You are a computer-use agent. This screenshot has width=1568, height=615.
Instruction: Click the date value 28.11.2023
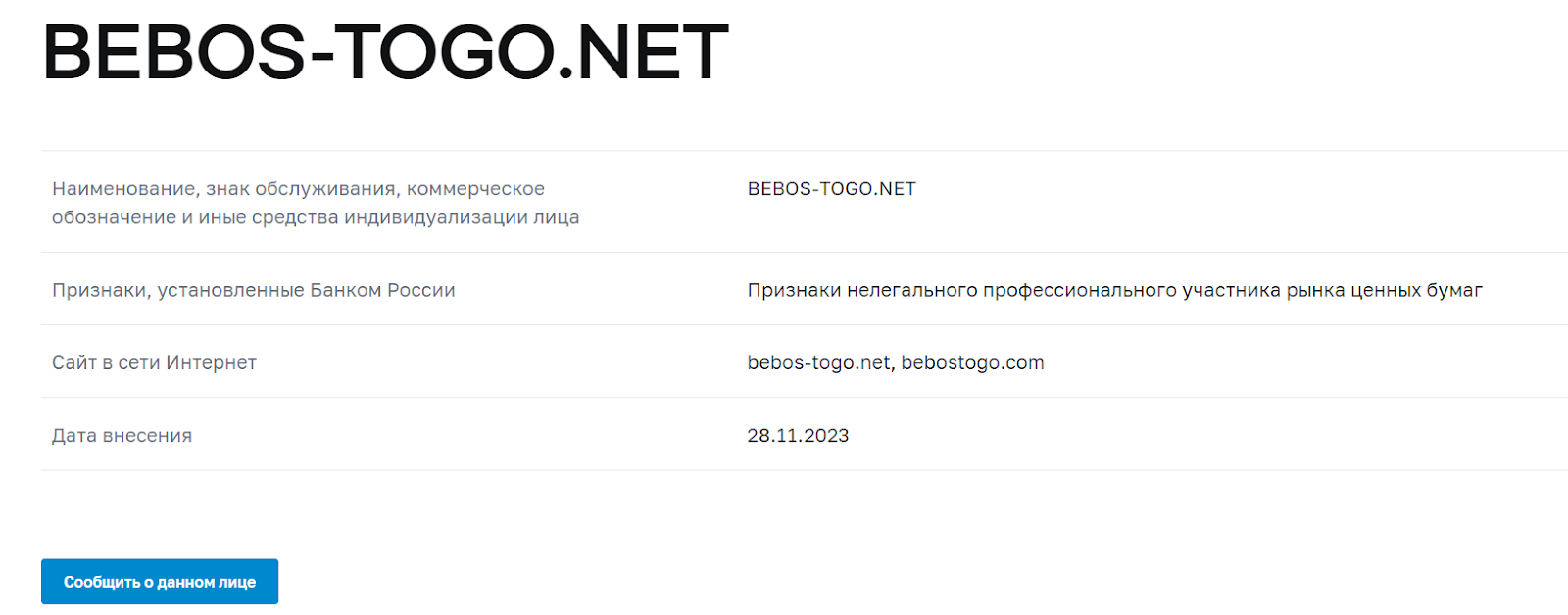tap(798, 436)
